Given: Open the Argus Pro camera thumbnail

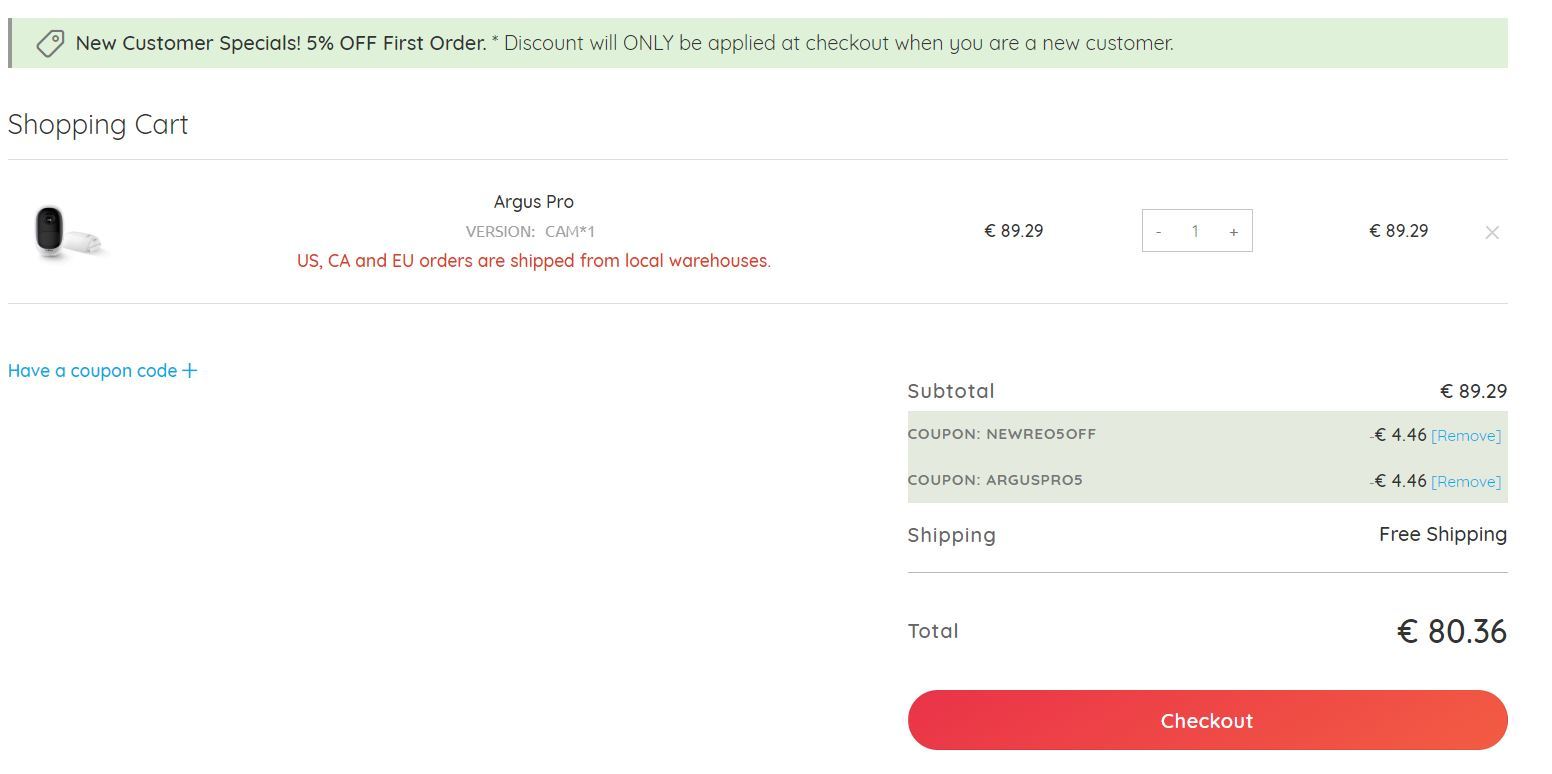Looking at the screenshot, I should [66, 232].
